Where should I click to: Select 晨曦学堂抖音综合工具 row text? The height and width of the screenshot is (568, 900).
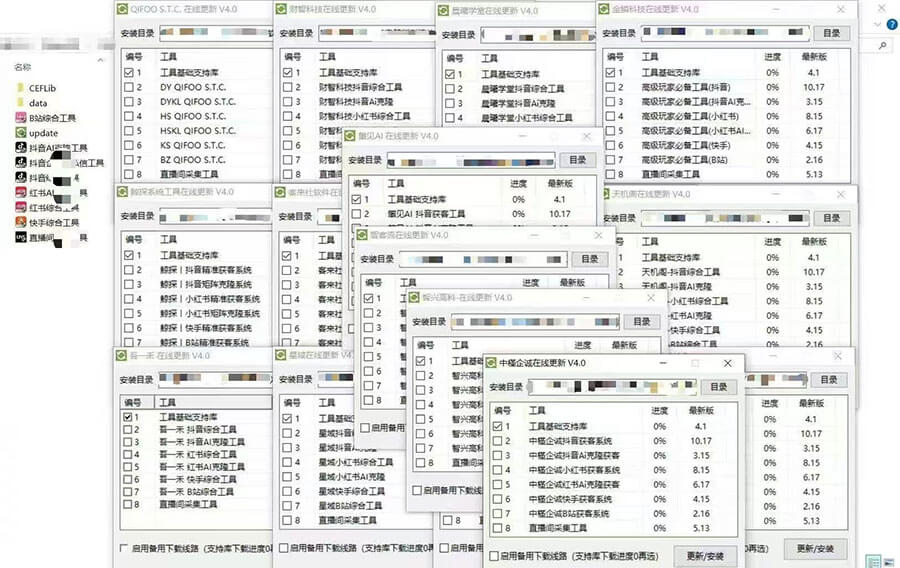523,89
